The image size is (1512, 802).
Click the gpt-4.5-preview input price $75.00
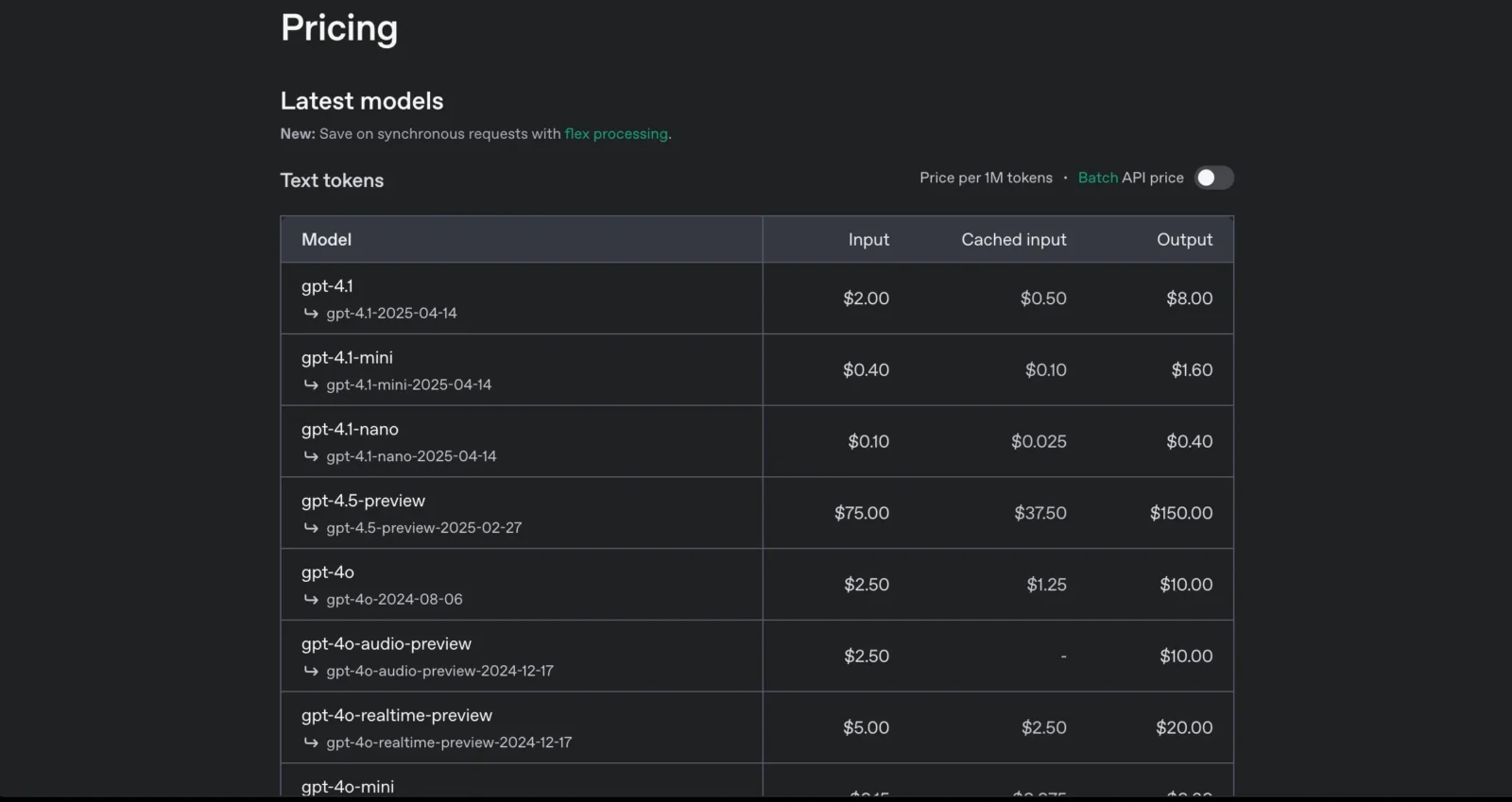[862, 514]
